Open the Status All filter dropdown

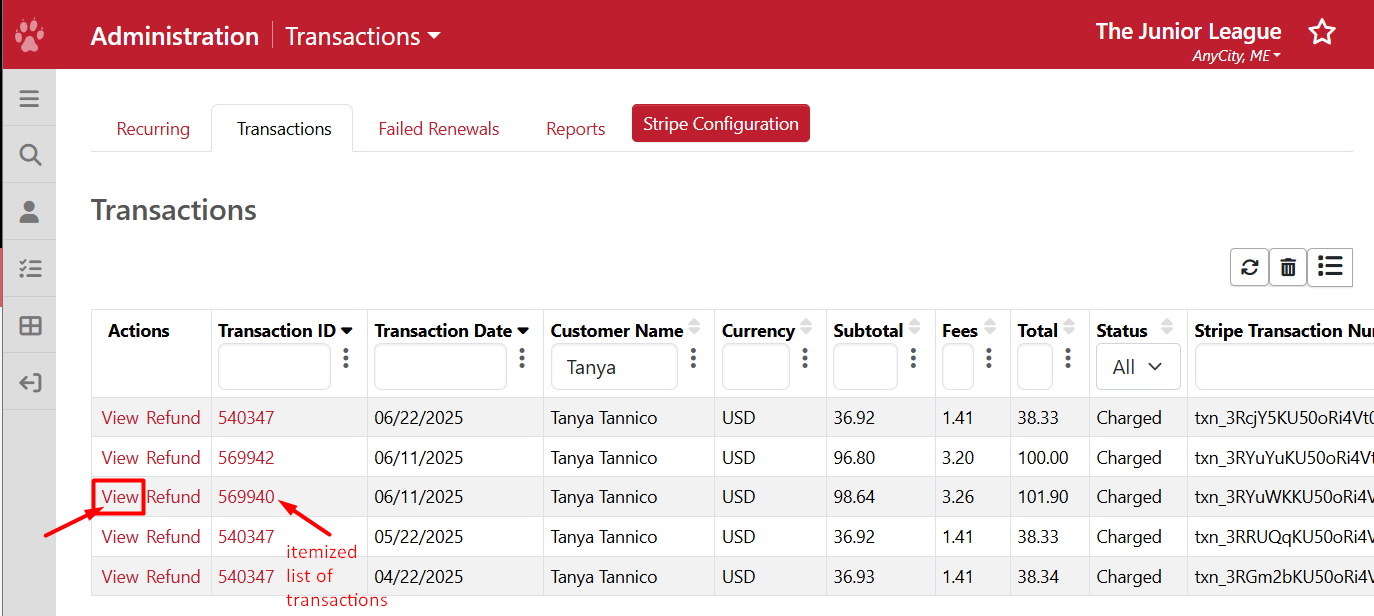pyautogui.click(x=1138, y=367)
